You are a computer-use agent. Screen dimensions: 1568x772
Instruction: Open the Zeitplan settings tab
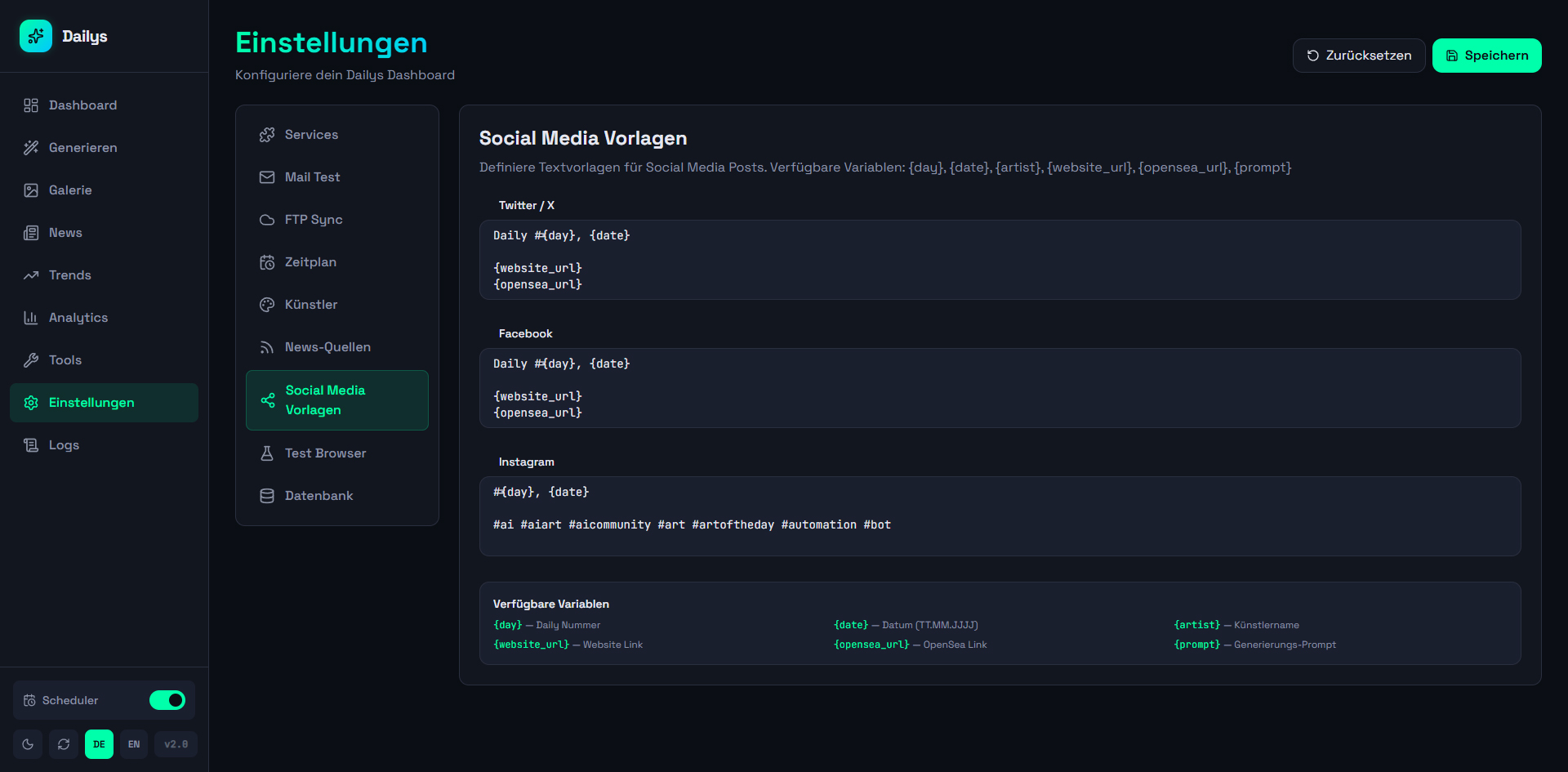[310, 262]
